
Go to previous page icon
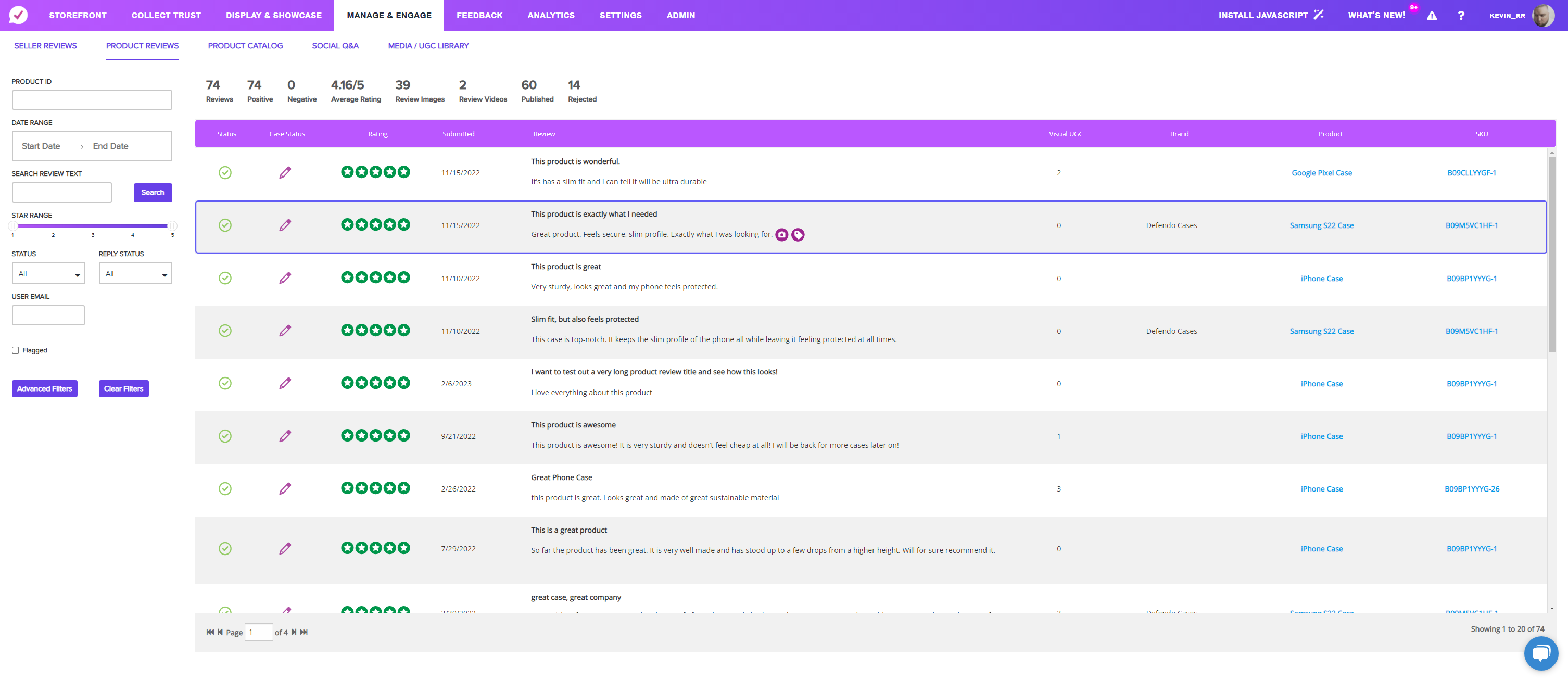point(220,632)
